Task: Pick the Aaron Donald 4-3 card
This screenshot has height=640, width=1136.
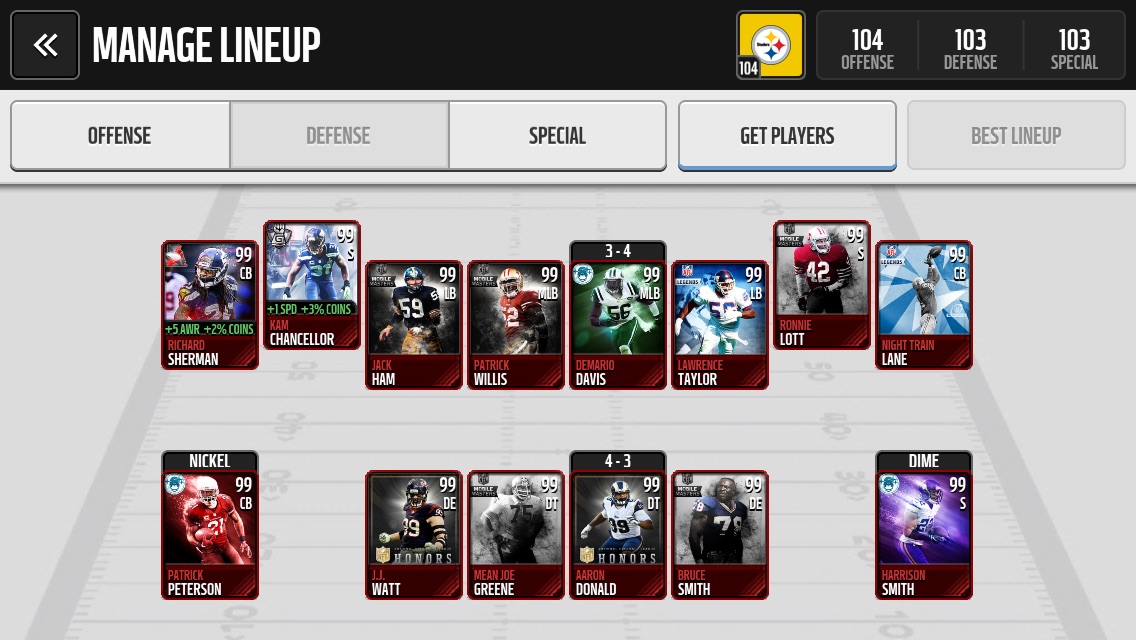Action: (618, 525)
